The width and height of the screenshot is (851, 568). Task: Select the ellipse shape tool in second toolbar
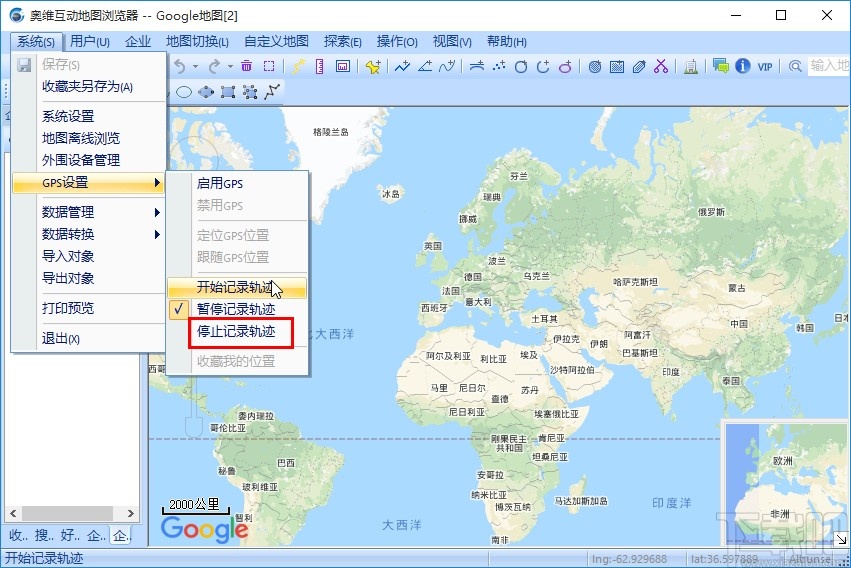click(184, 92)
